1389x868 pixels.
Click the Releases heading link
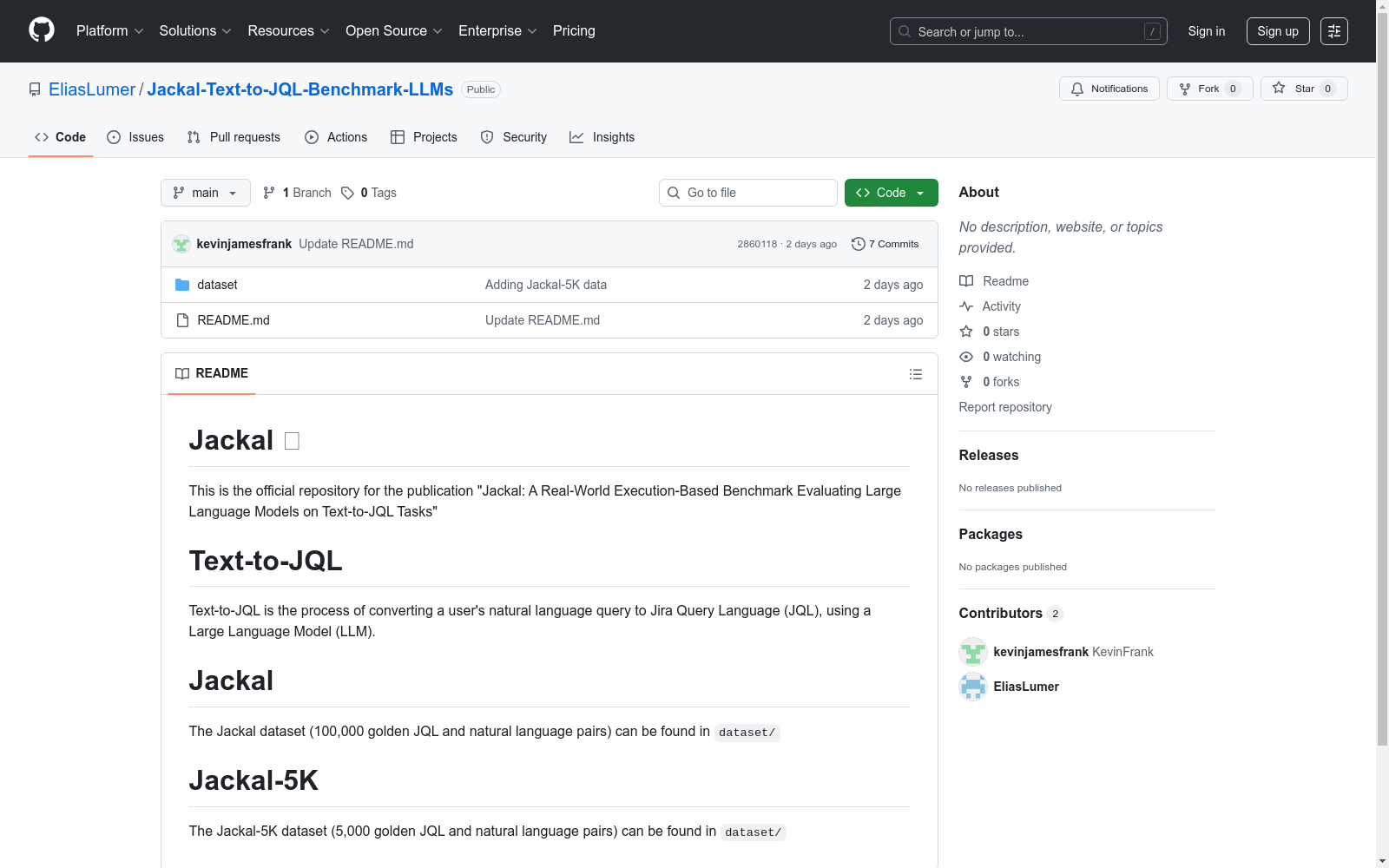pyautogui.click(x=989, y=455)
